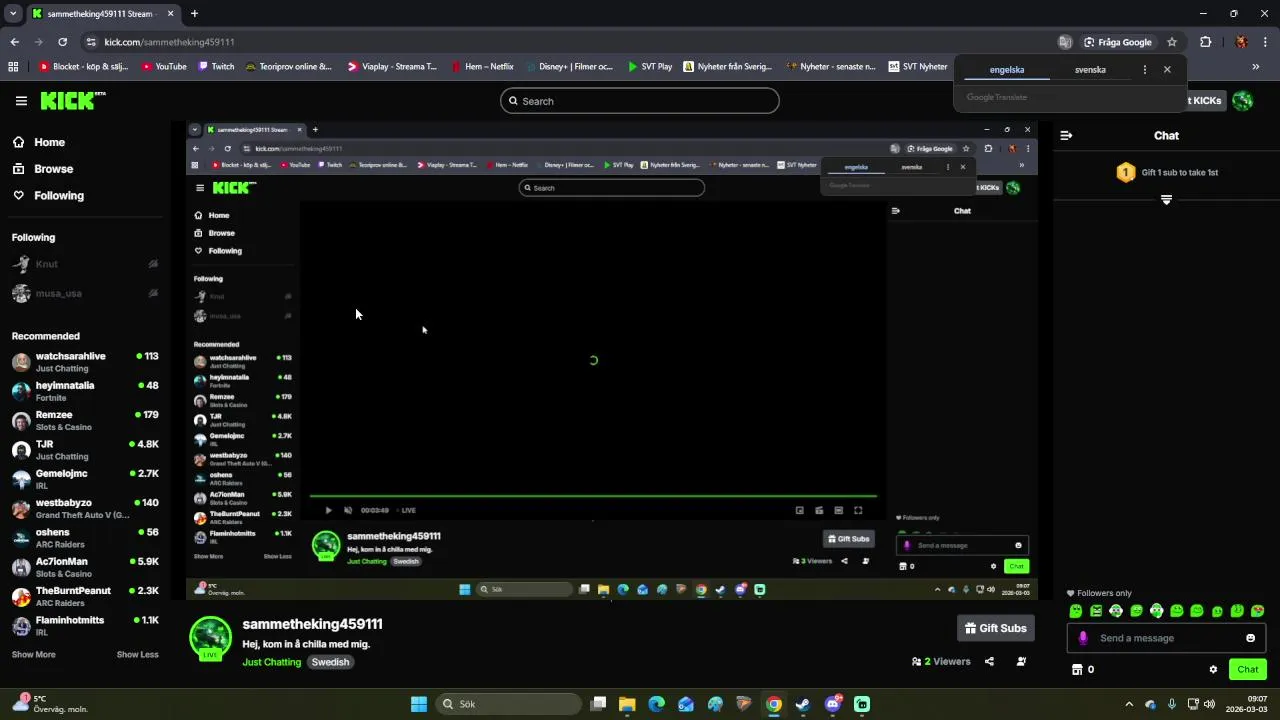Click Fråga Google in address bar

tap(1117, 42)
